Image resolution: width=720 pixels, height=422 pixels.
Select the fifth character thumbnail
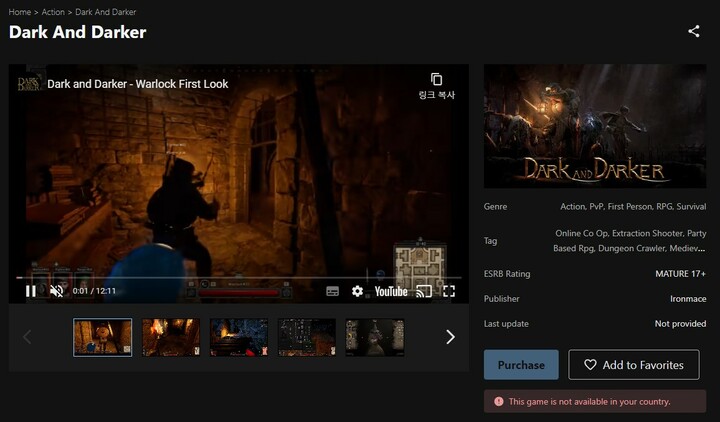pyautogui.click(x=375, y=338)
